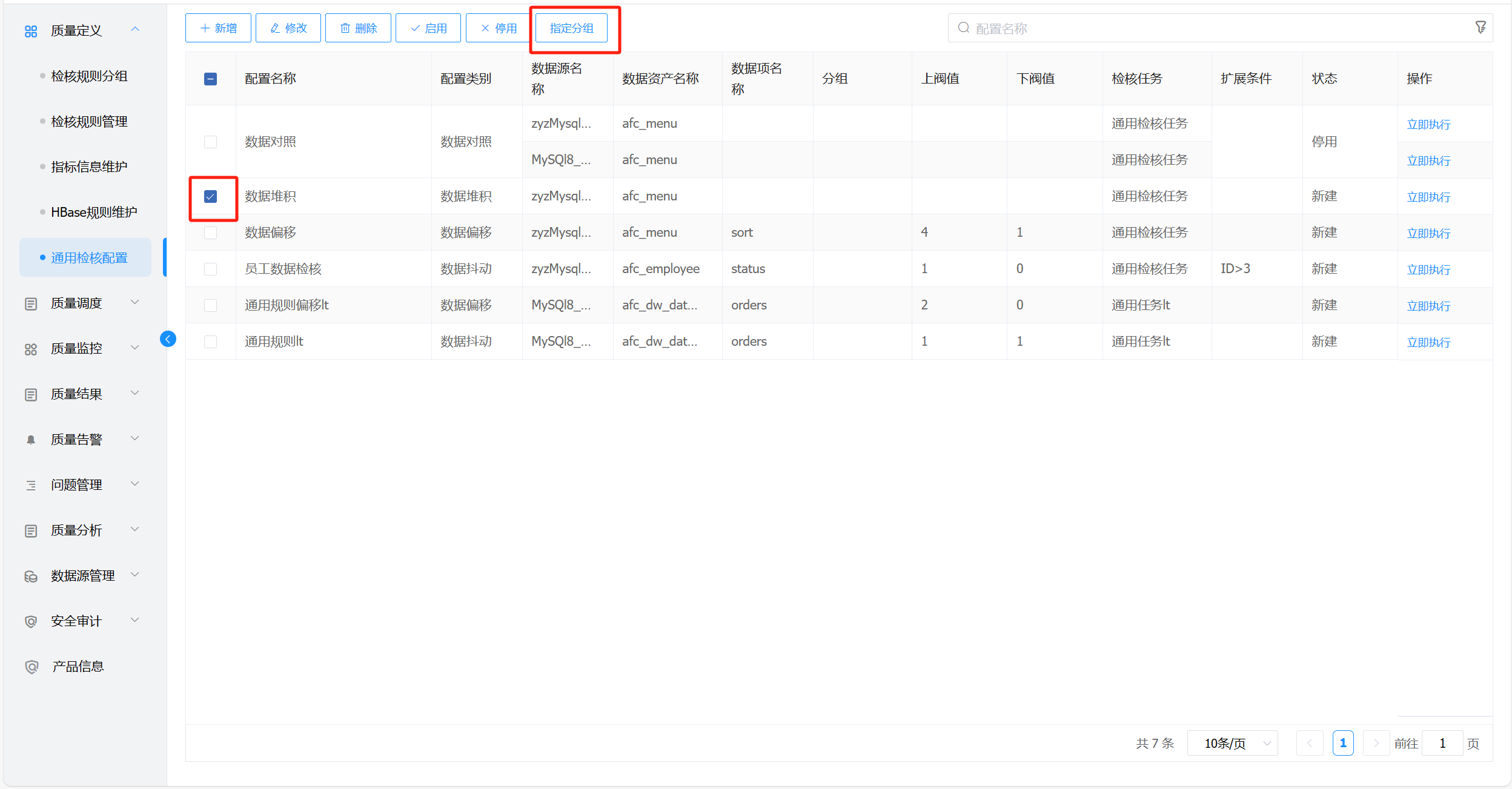Click the filter funnel icon in search bar
This screenshot has width=1512, height=789.
pos(1480,27)
